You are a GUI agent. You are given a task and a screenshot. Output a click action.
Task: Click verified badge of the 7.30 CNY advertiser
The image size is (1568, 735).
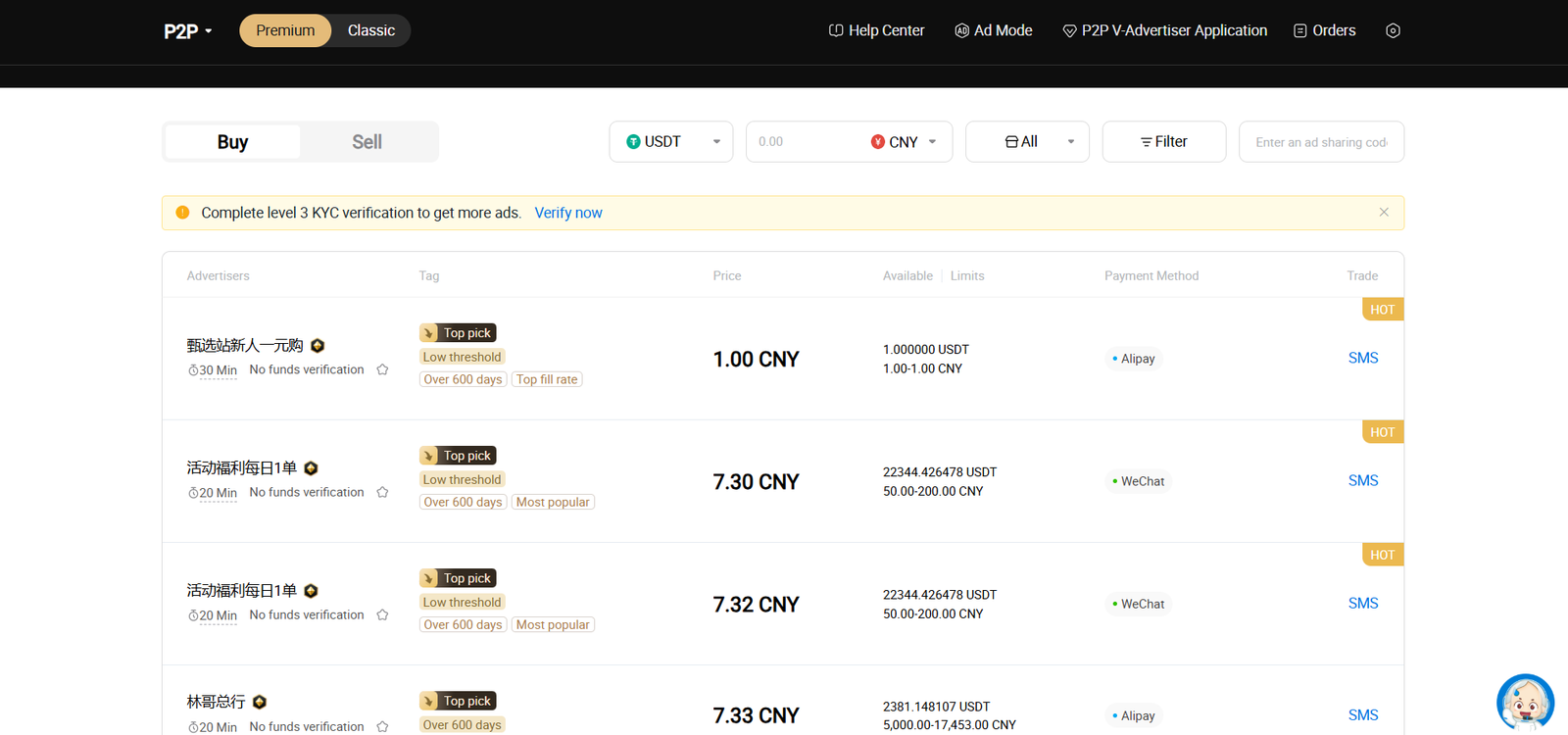pyautogui.click(x=311, y=468)
